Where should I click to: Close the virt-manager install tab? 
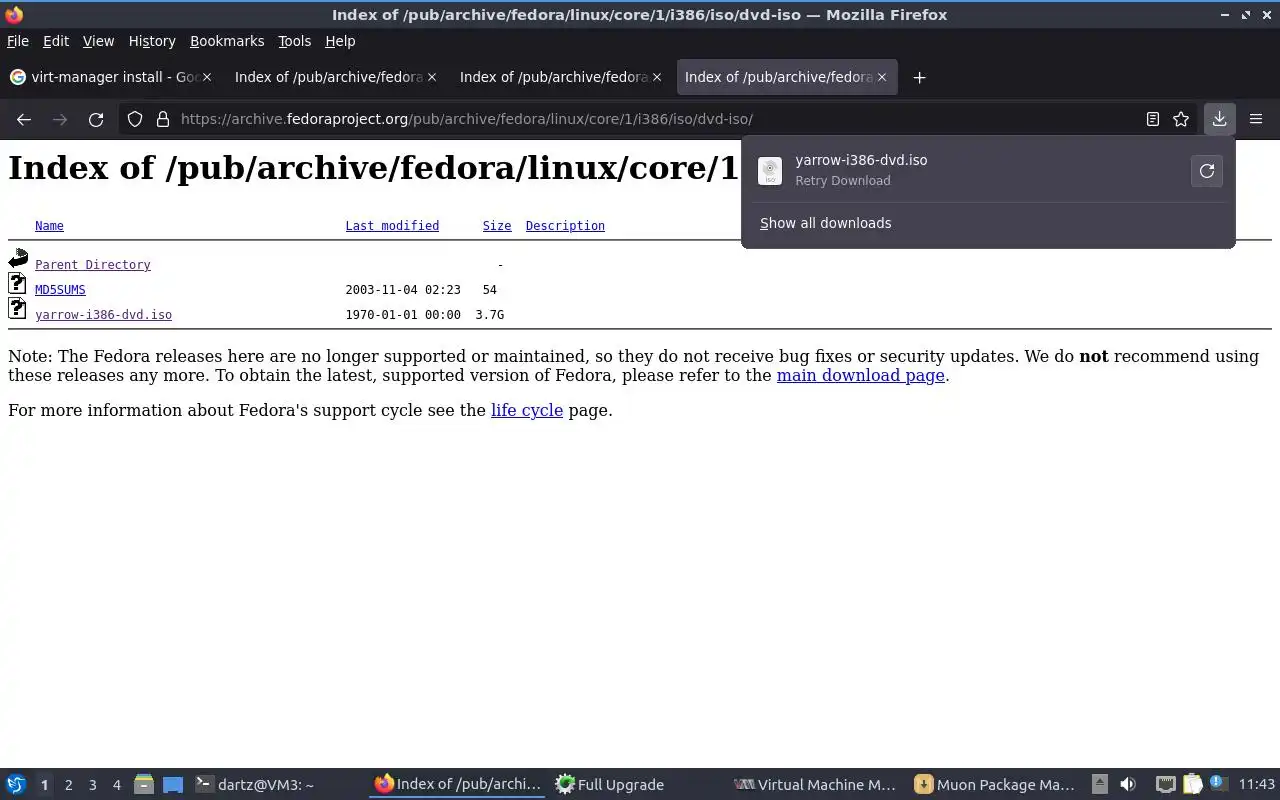click(x=208, y=77)
